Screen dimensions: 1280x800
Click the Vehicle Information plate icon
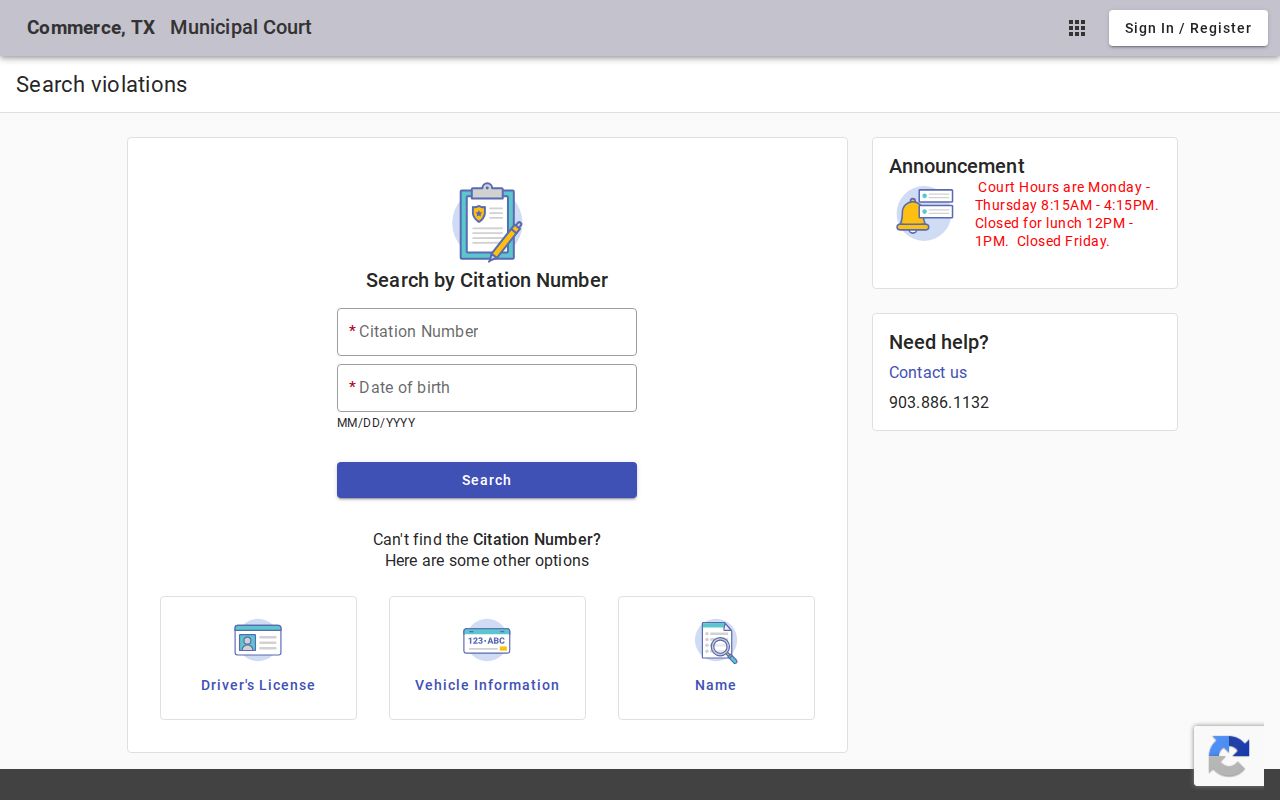pos(487,640)
